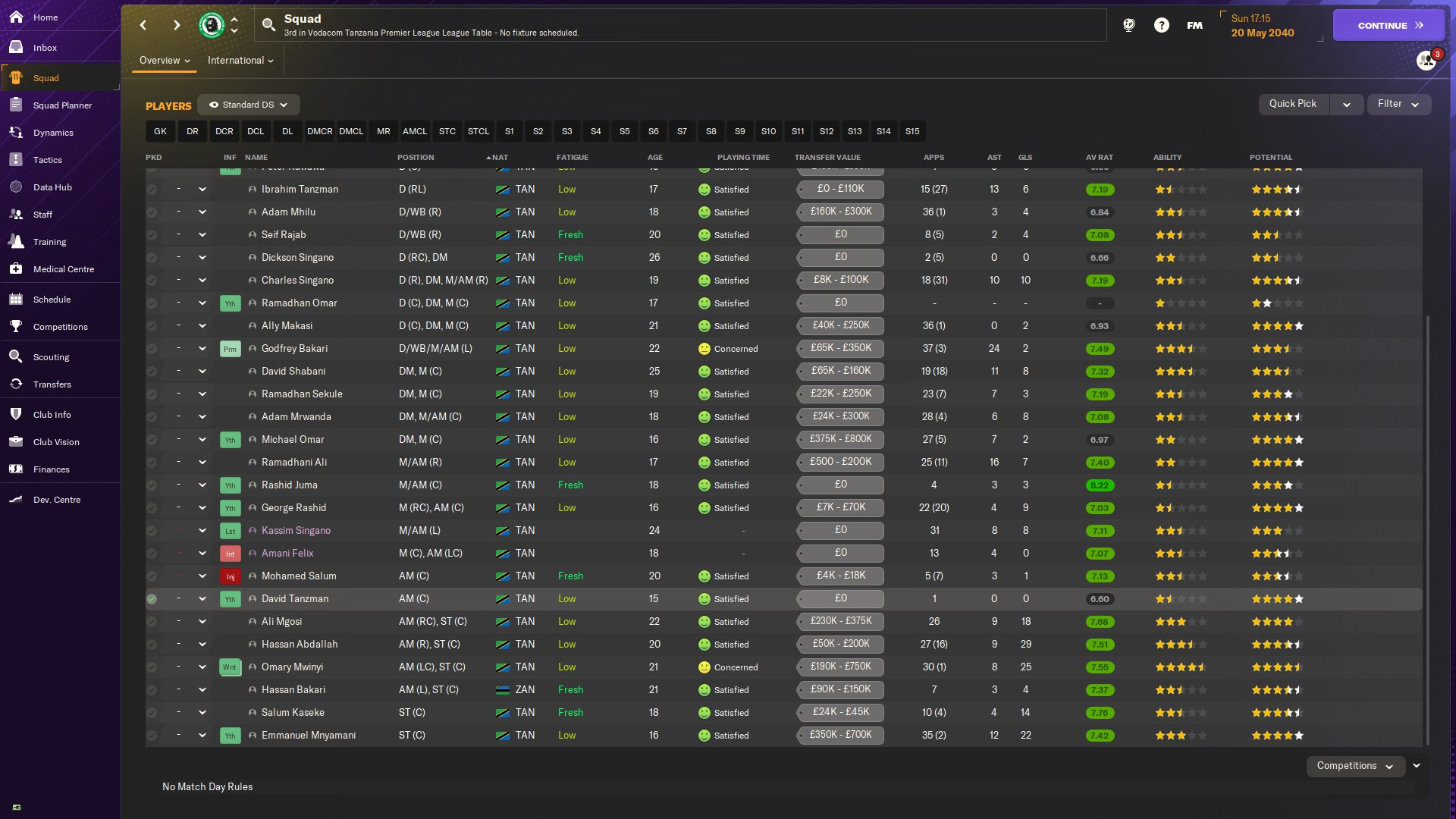
Task: Click the search magnifier icon
Action: coord(268,25)
